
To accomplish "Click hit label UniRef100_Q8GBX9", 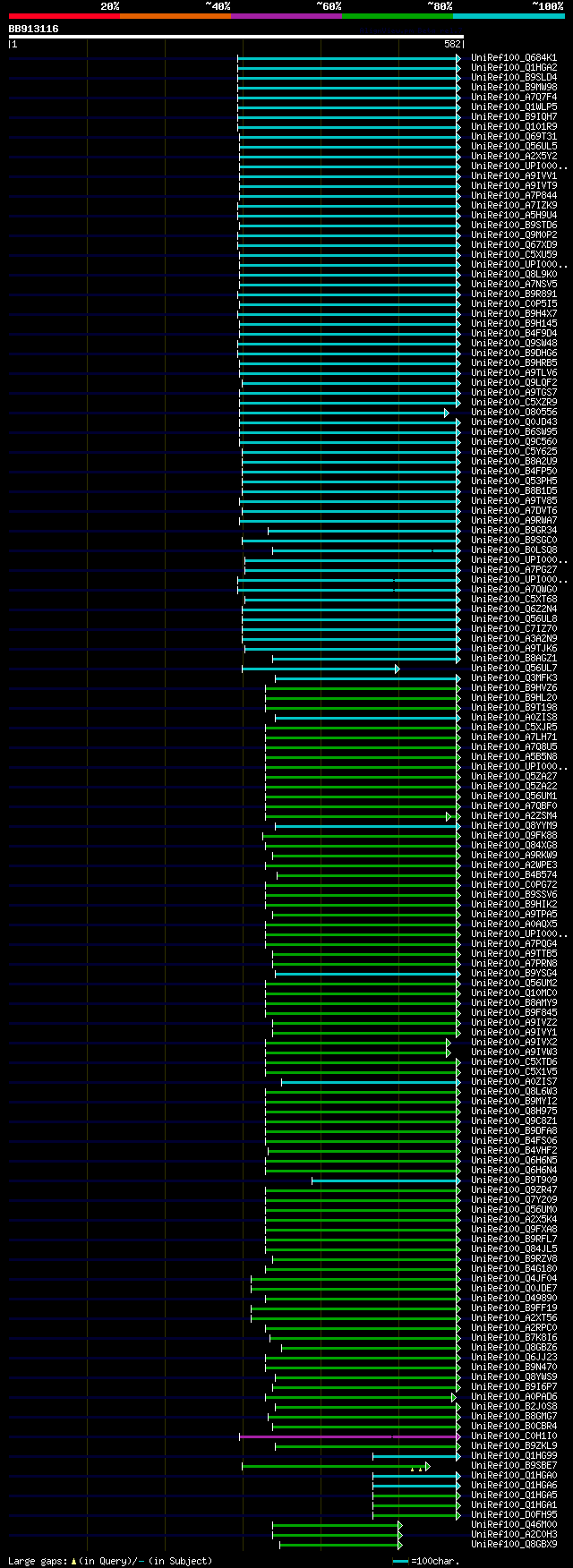I will [x=514, y=1545].
